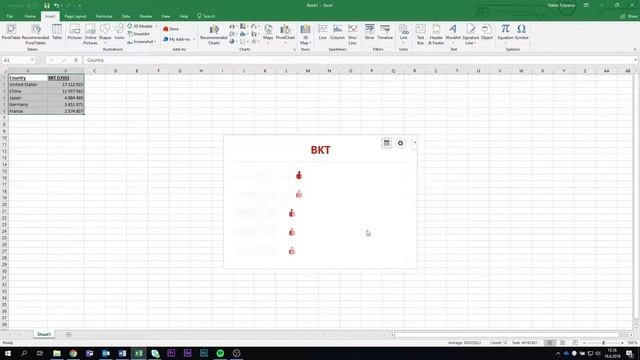Click the Share button
The image size is (640, 360).
(x=629, y=16)
